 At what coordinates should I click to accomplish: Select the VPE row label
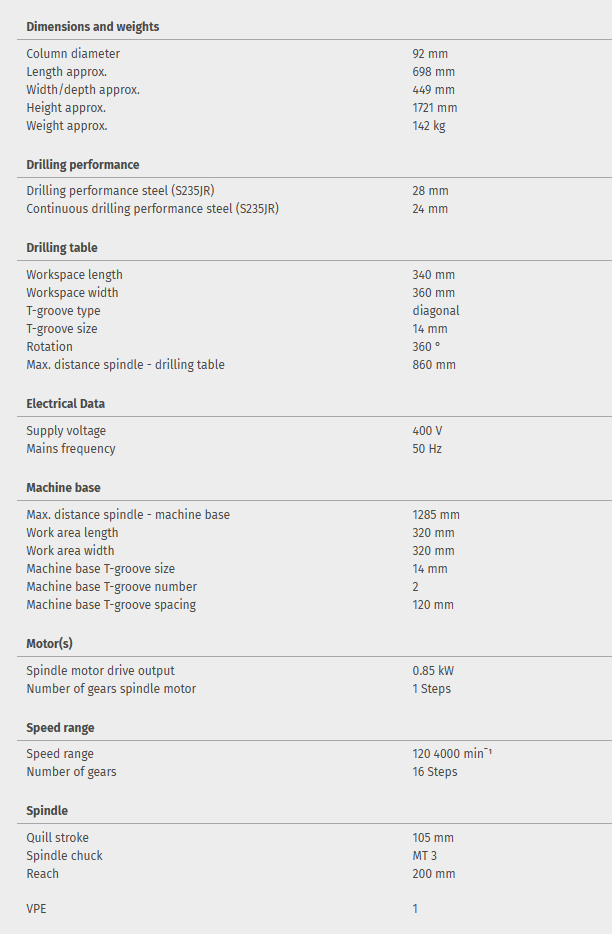coord(37,909)
